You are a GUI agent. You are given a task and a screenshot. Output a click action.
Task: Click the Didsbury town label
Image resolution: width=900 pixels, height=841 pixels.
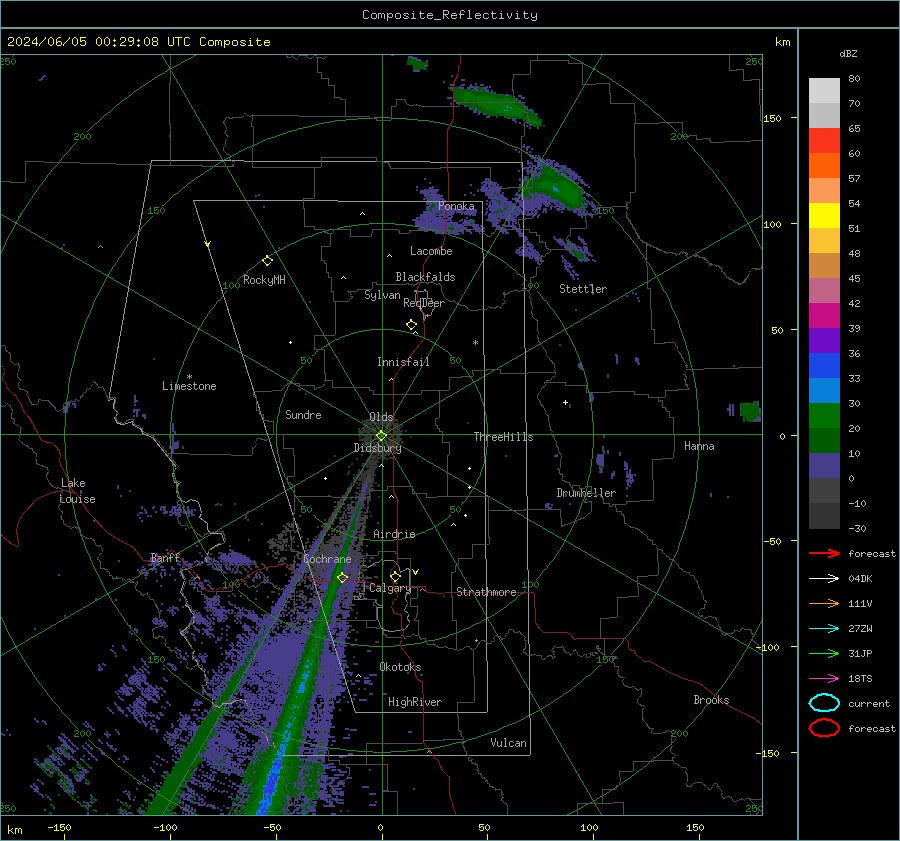(377, 448)
